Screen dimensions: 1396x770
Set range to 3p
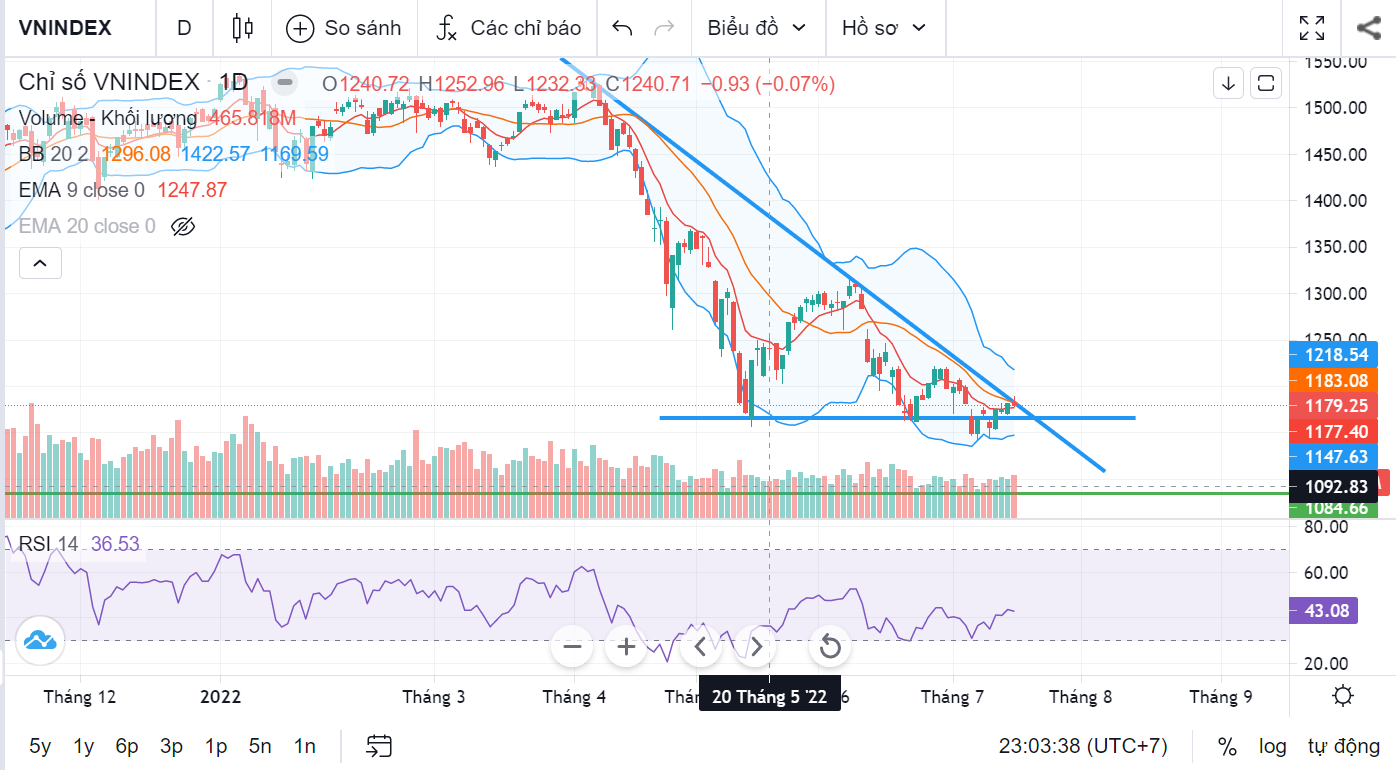[171, 746]
